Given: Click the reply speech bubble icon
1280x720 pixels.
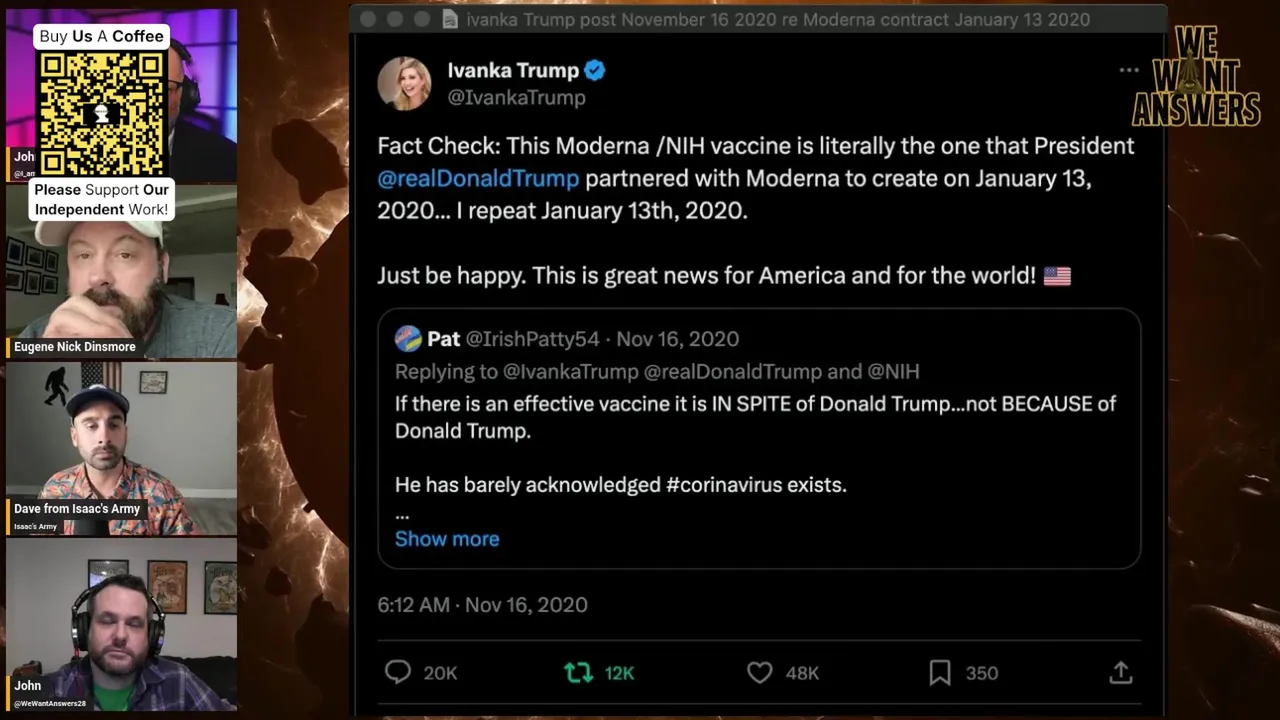Looking at the screenshot, I should (398, 673).
